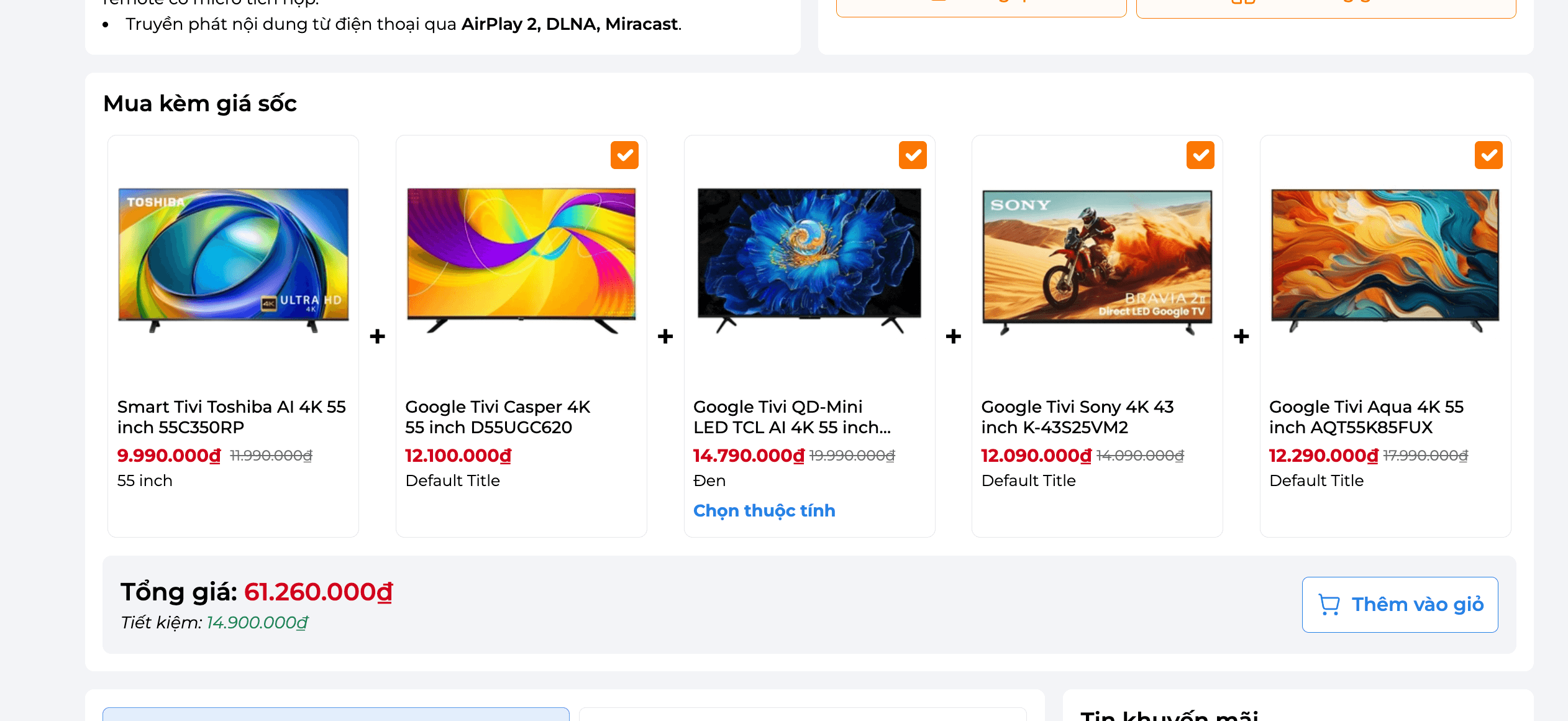The height and width of the screenshot is (721, 1568).
Task: Open the Casper TV product image
Action: [521, 260]
